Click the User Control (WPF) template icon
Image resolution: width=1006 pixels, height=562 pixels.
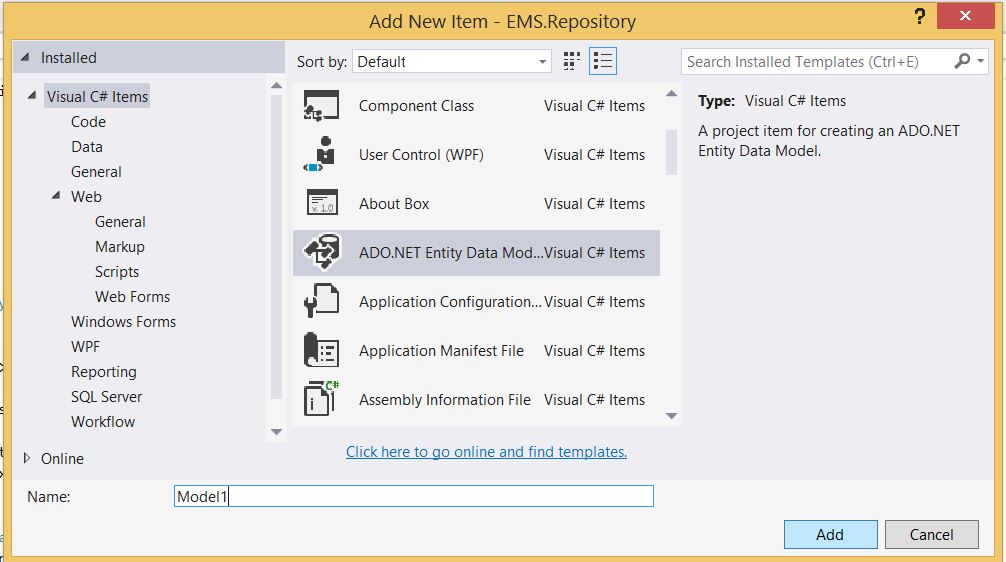(320, 155)
